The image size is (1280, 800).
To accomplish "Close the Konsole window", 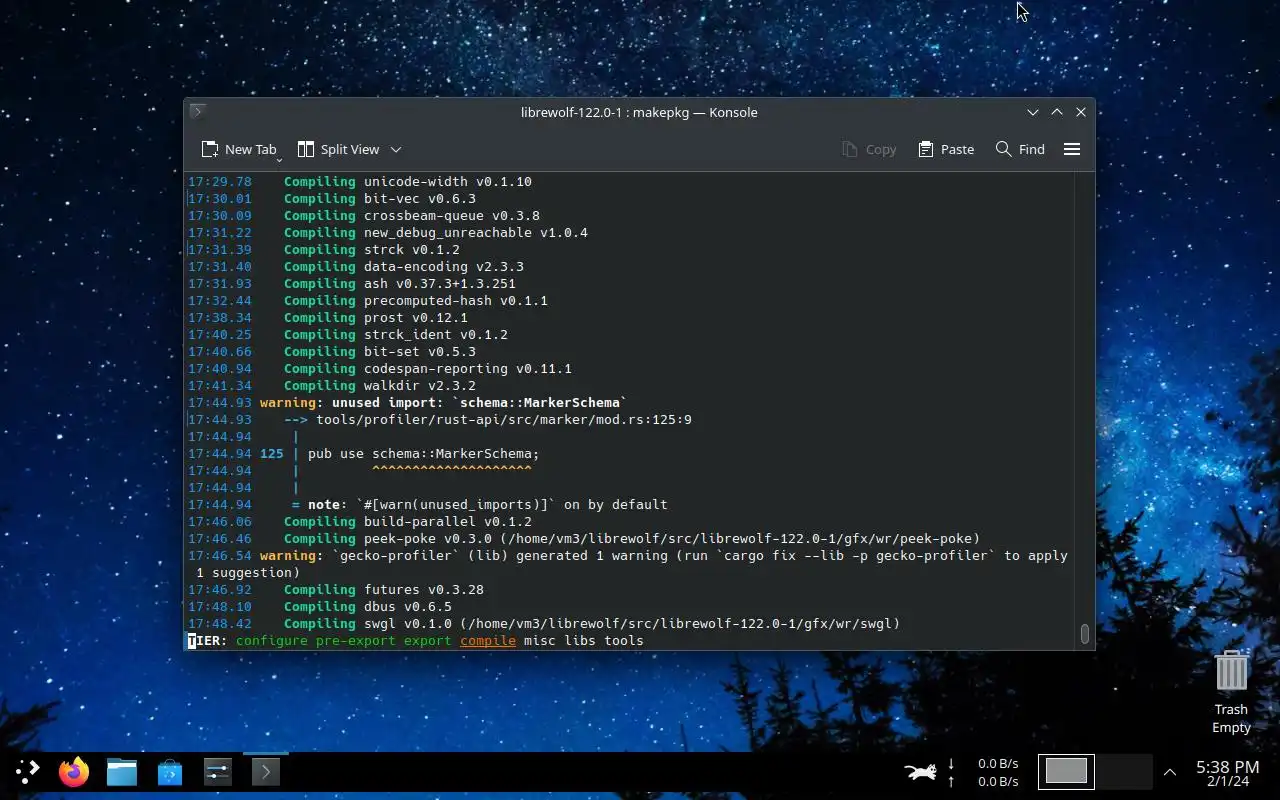I will pos(1081,112).
